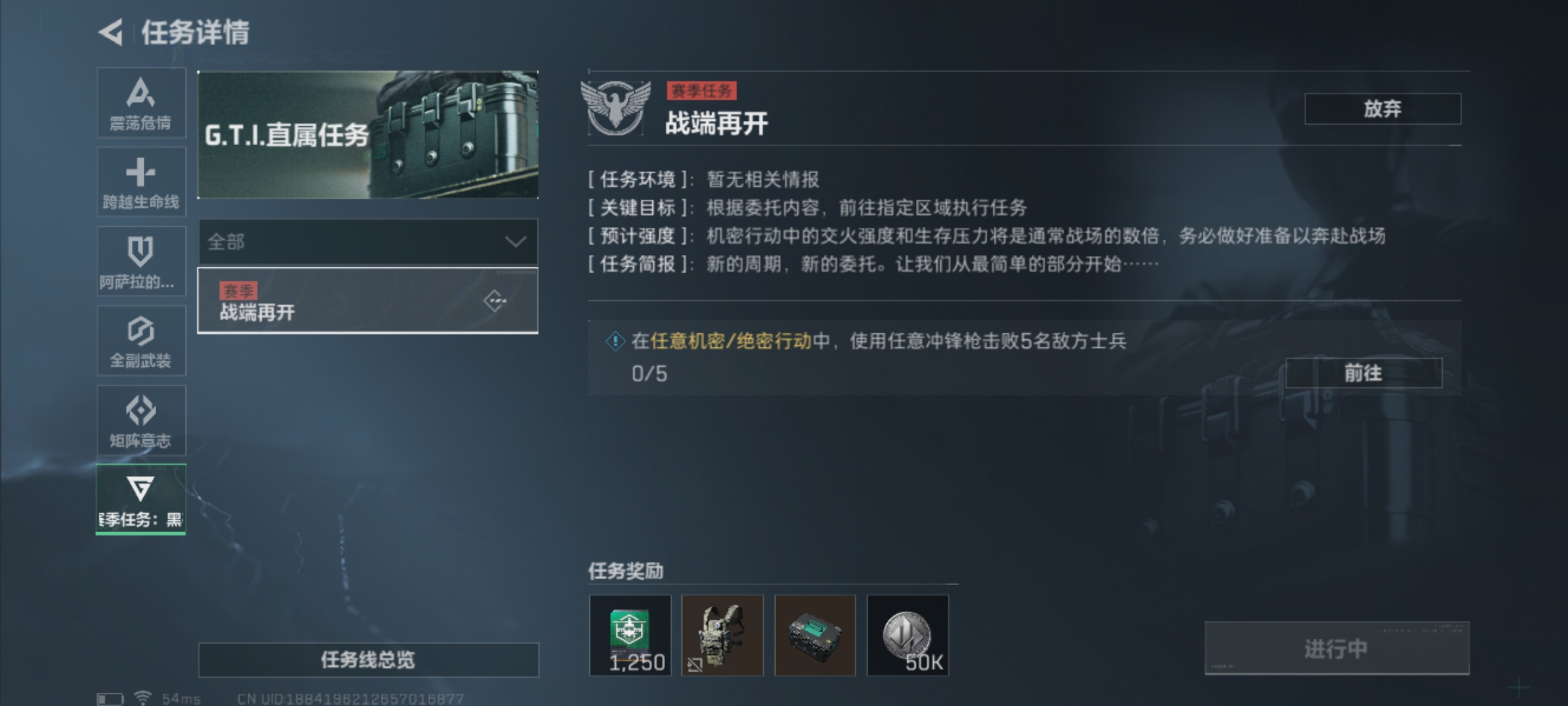
Task: Open the 跨越生命线 mission category
Action: point(141,182)
